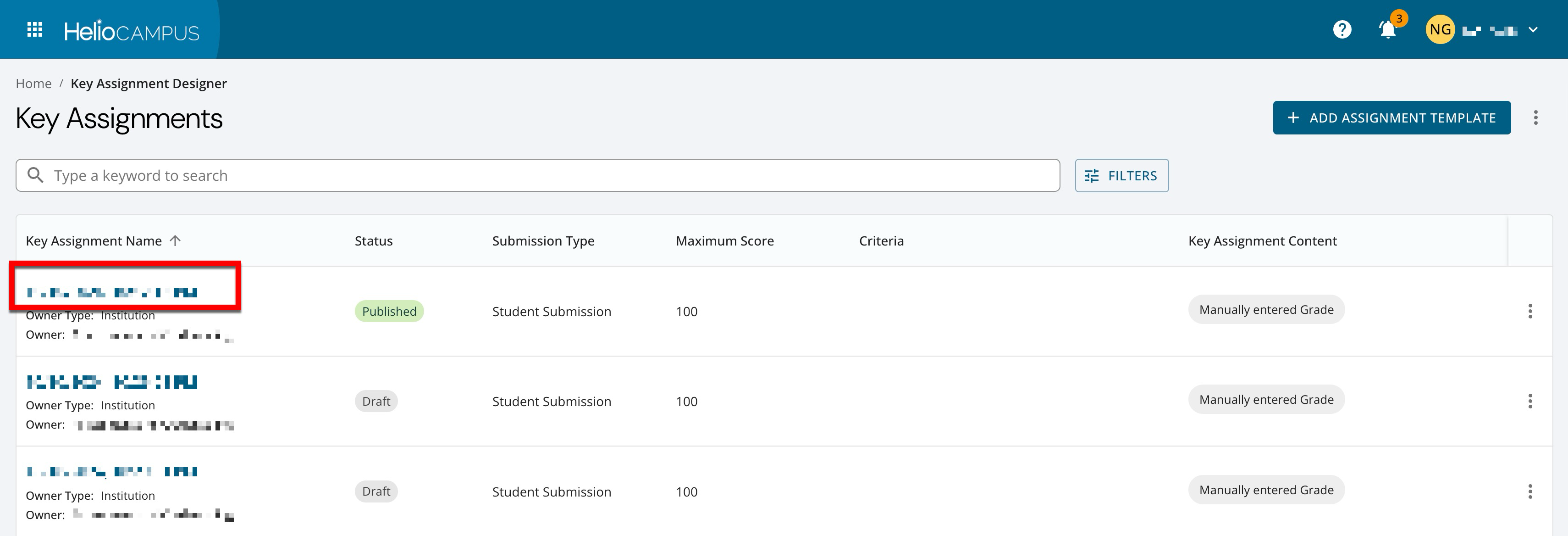1568x536 pixels.
Task: Open kebab menu for last Draft row
Action: (1529, 491)
